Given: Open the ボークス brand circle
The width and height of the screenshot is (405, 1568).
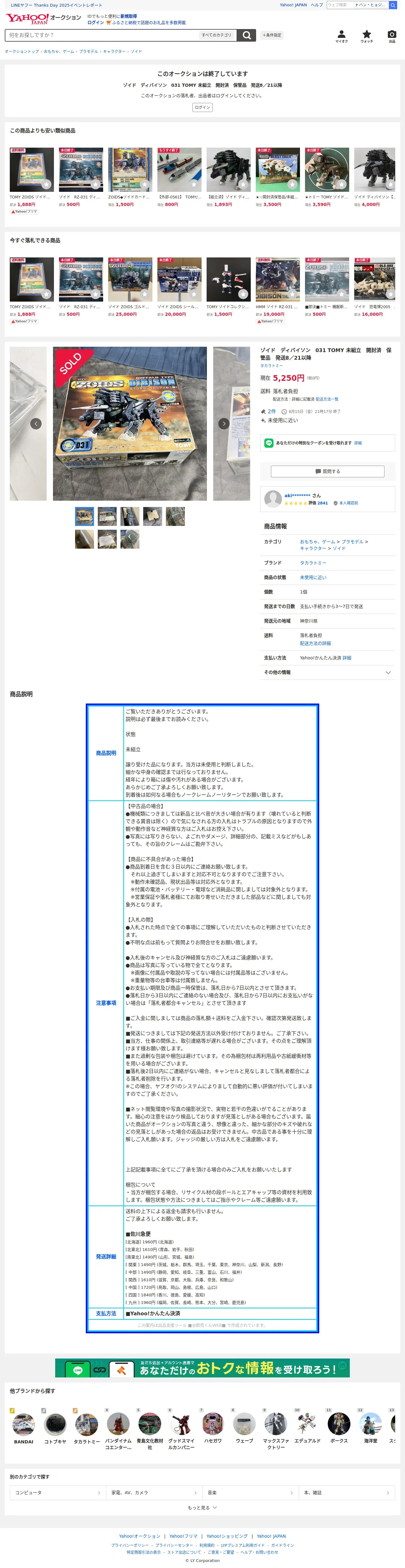Looking at the screenshot, I should click(x=339, y=1424).
